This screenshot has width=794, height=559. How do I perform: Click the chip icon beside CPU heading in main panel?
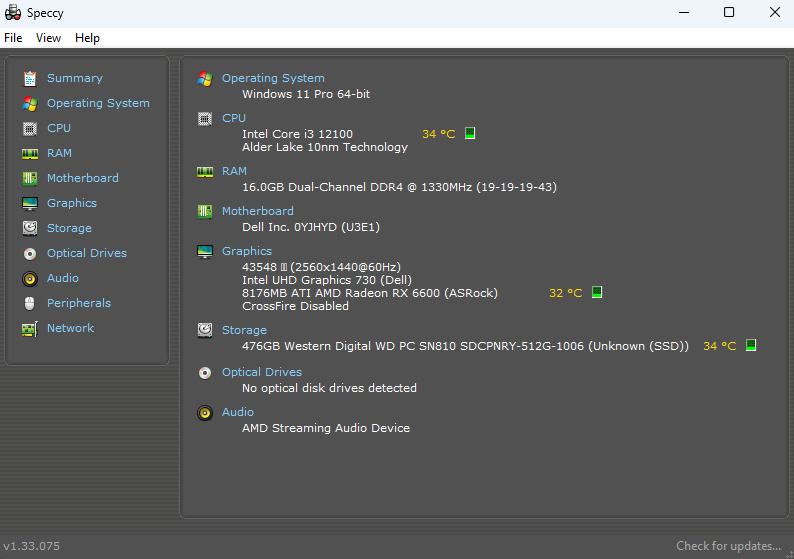click(205, 118)
